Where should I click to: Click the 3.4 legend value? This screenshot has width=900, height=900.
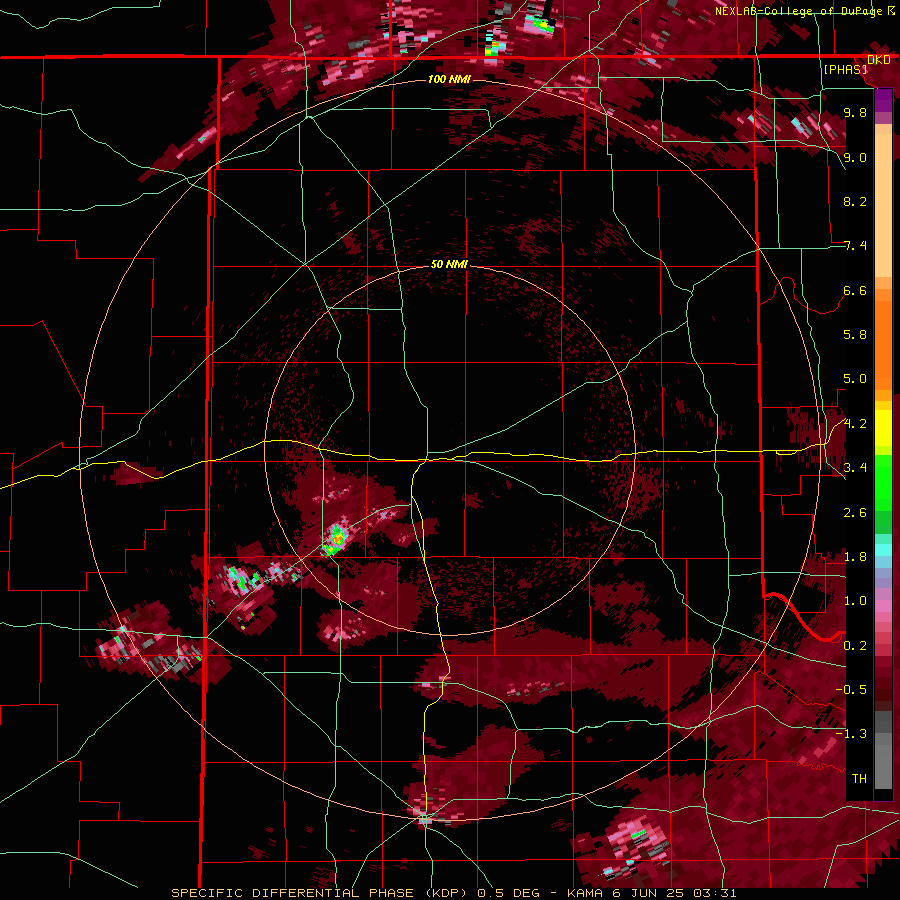(855, 468)
